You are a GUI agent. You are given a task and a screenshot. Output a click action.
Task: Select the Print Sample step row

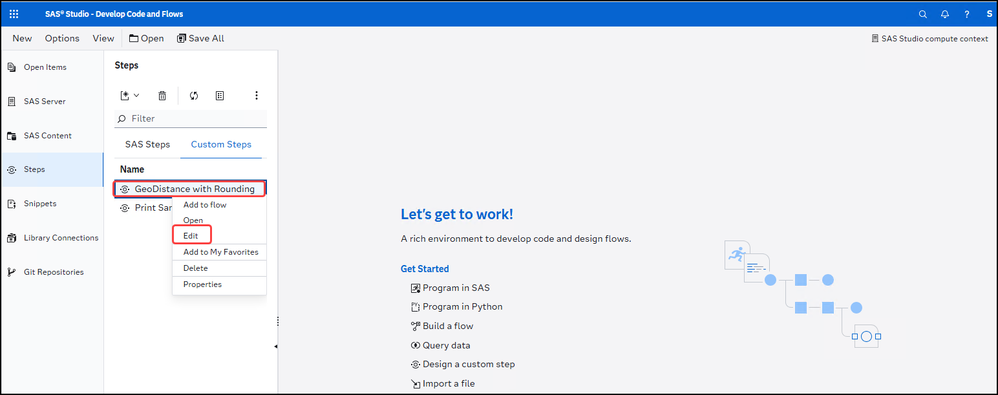pos(146,208)
